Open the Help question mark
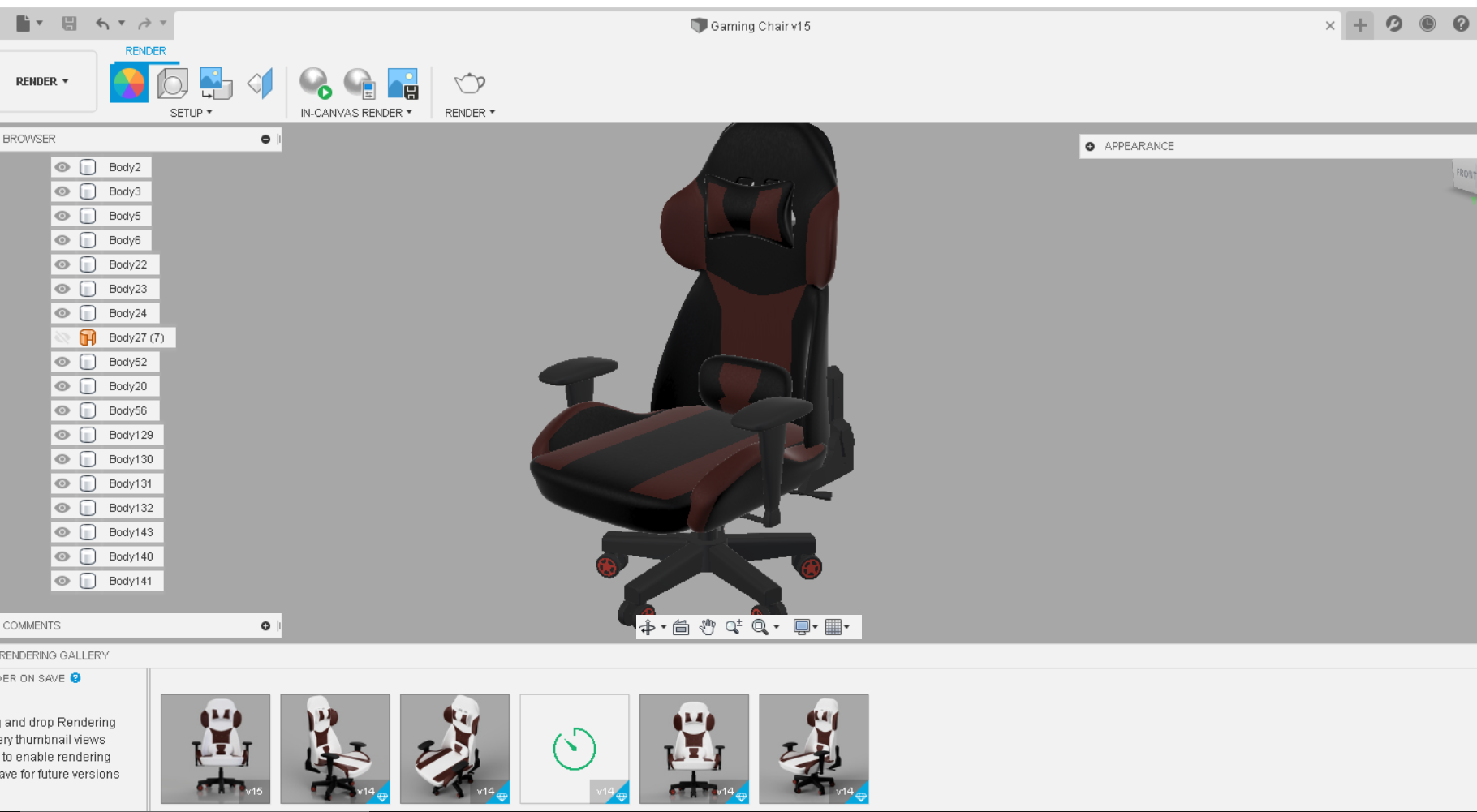Image resolution: width=1477 pixels, height=812 pixels. tap(1461, 24)
